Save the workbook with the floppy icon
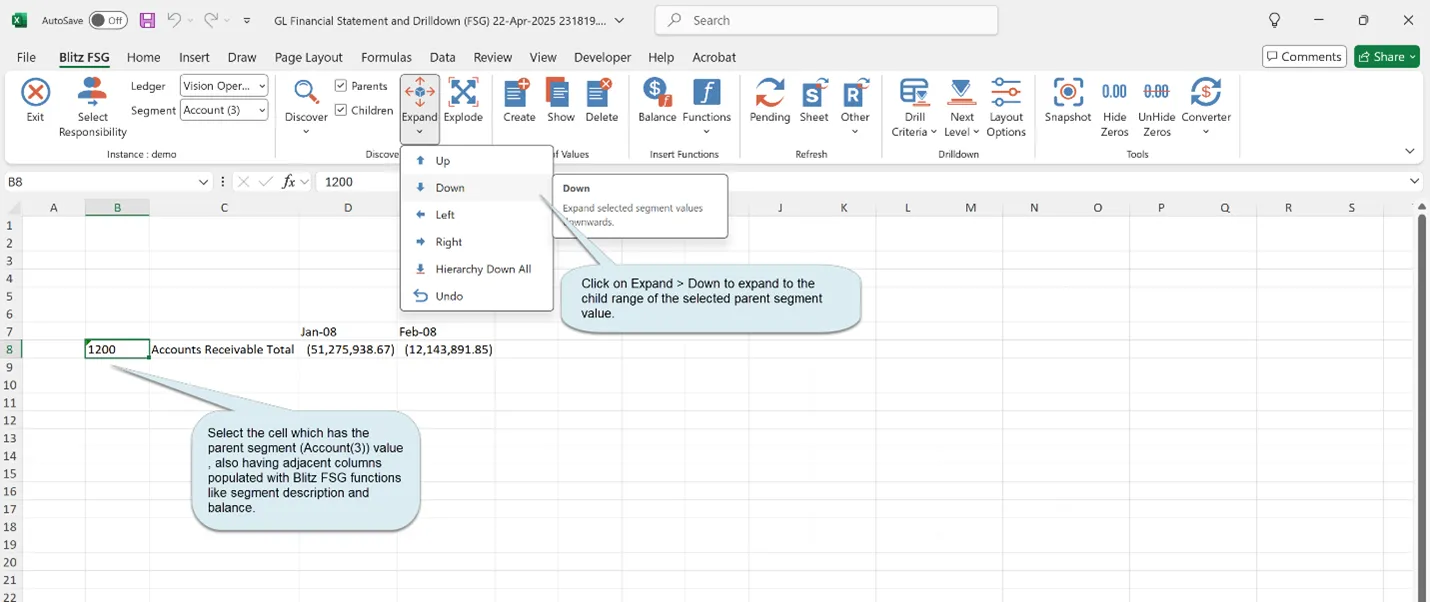 point(147,20)
